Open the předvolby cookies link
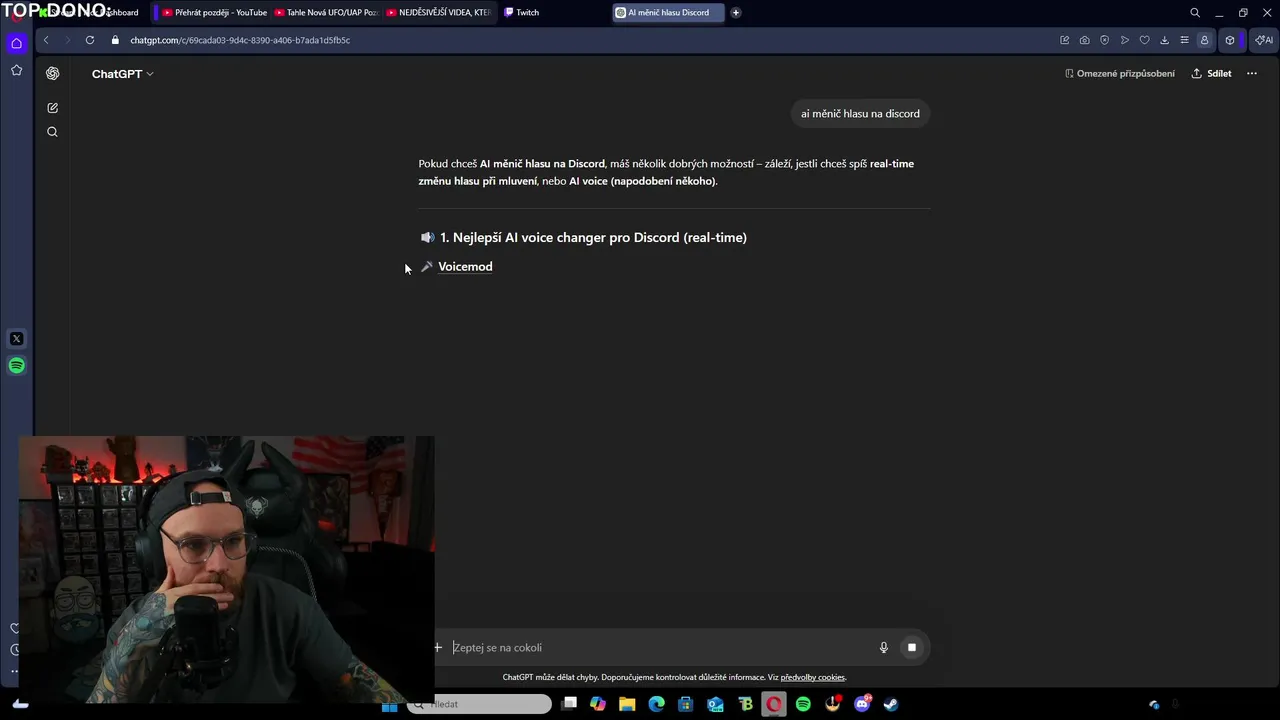Viewport: 1280px width, 720px height. [812, 677]
